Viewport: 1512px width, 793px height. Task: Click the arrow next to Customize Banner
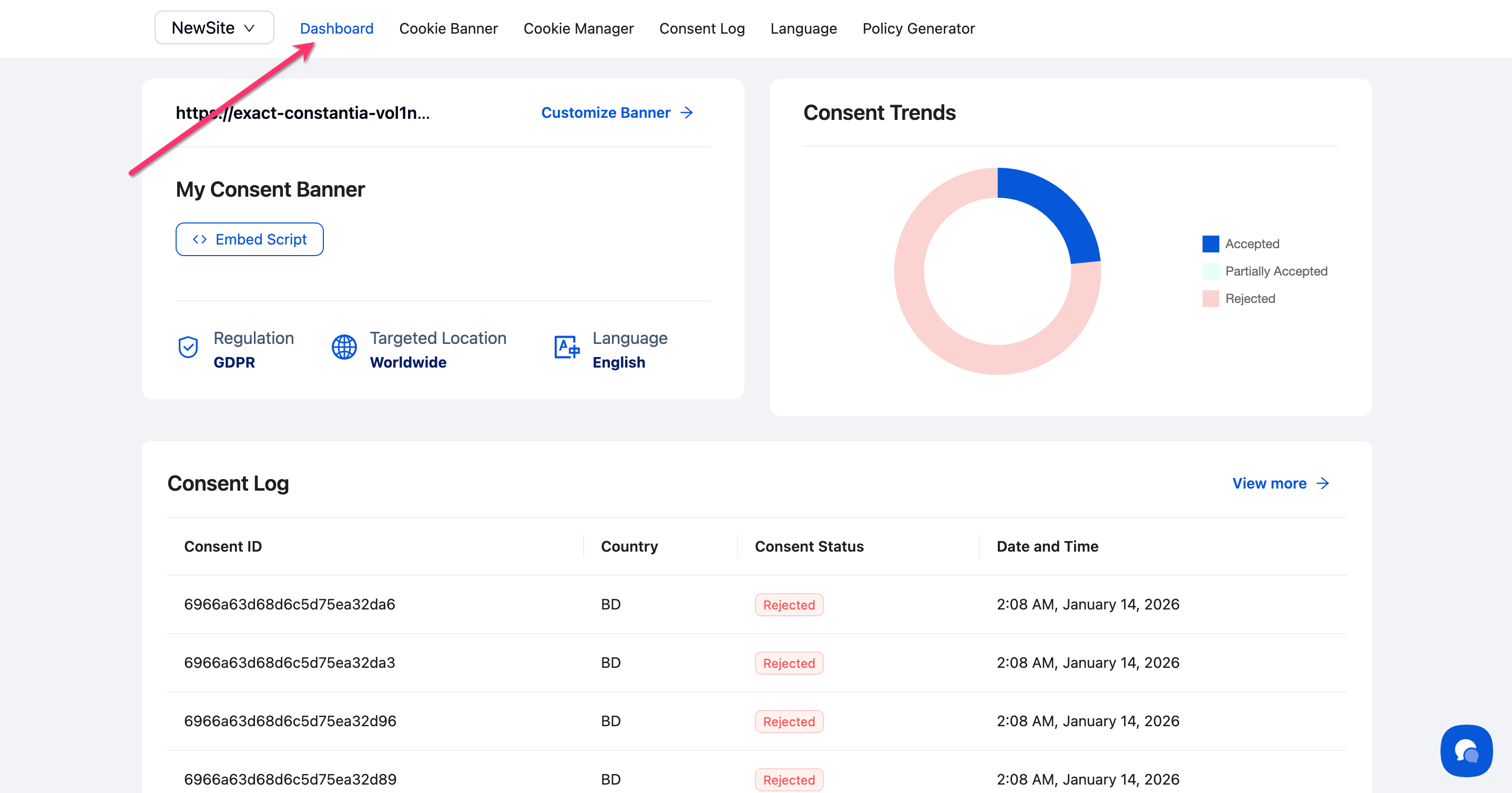[687, 113]
